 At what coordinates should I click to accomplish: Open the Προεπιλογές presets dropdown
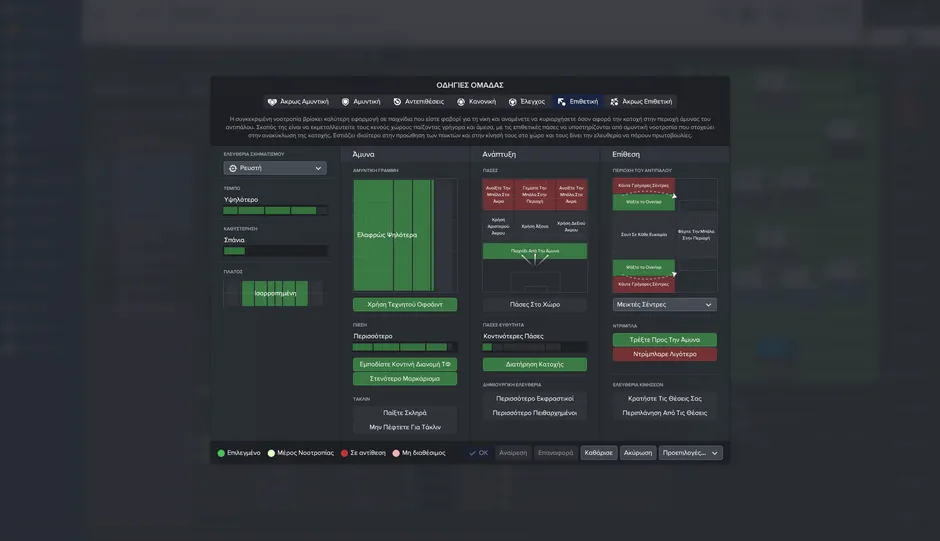click(690, 453)
